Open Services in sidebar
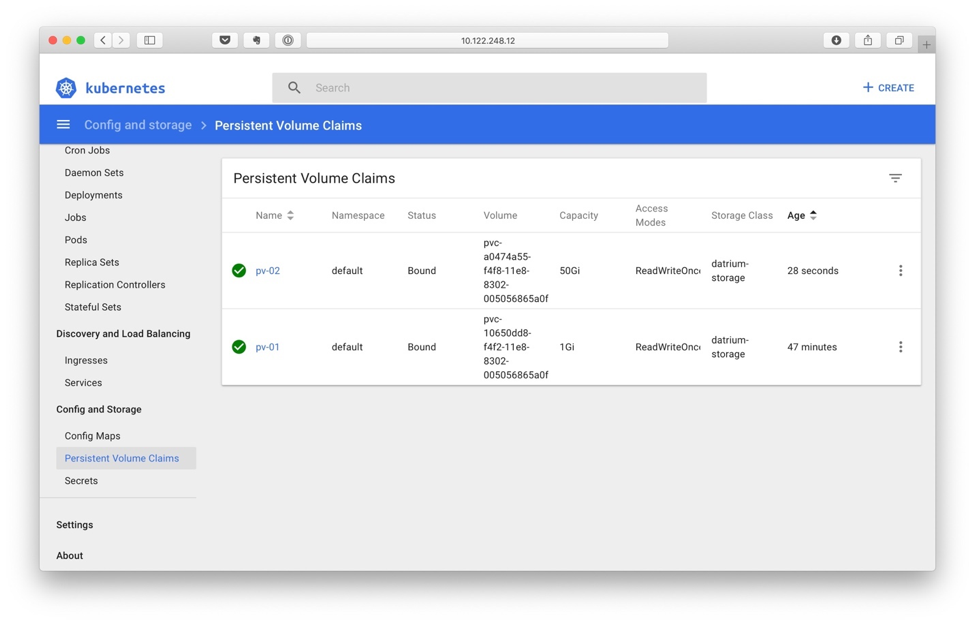This screenshot has height=622, width=974. pyautogui.click(x=83, y=383)
